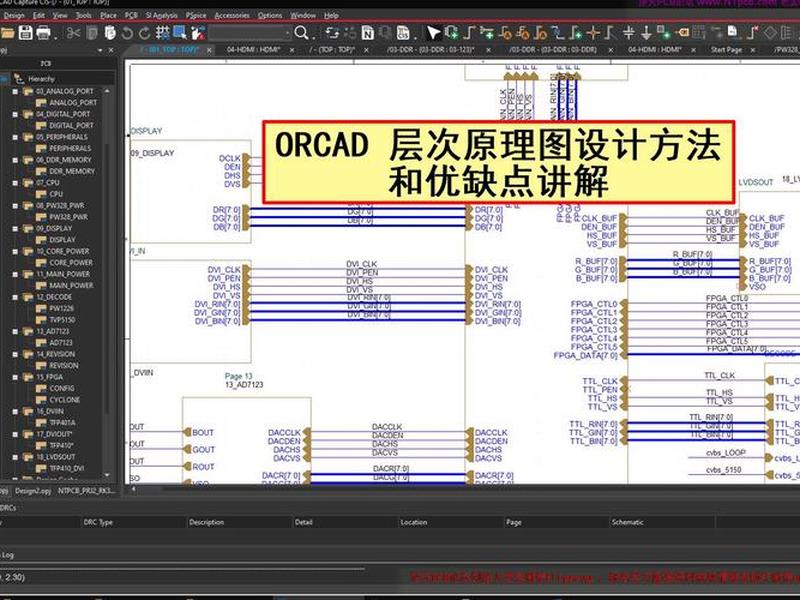This screenshot has width=800, height=600.
Task: Collapse the 17_DVIOUT tree node
Action: pos(15,434)
